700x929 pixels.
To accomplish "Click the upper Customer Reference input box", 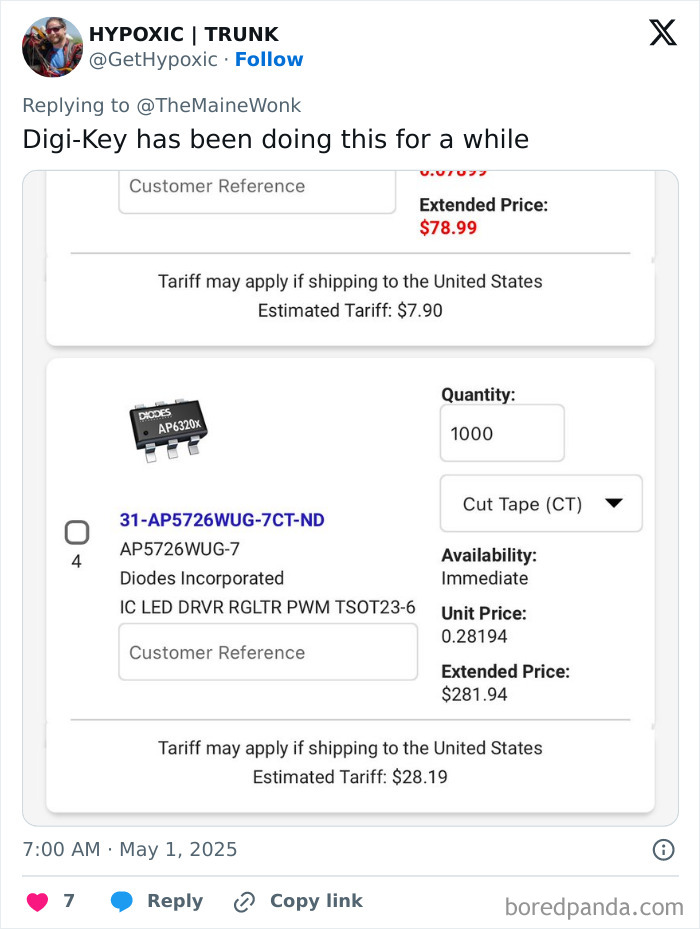I will [256, 186].
